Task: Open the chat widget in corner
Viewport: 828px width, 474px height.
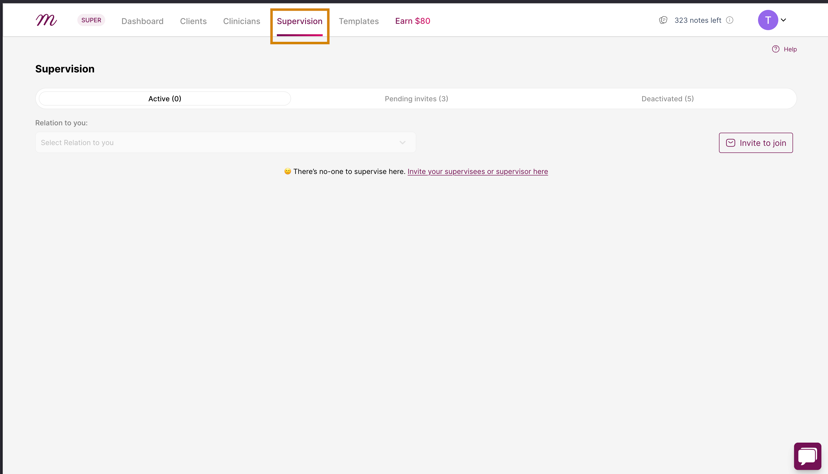Action: (807, 456)
